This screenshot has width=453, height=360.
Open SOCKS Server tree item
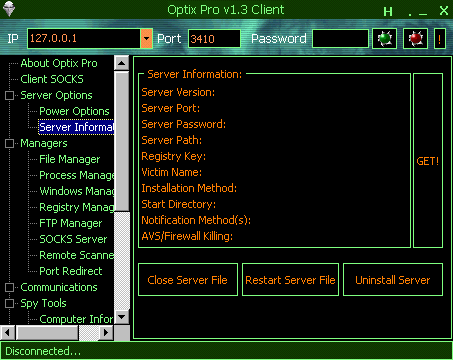click(x=73, y=239)
